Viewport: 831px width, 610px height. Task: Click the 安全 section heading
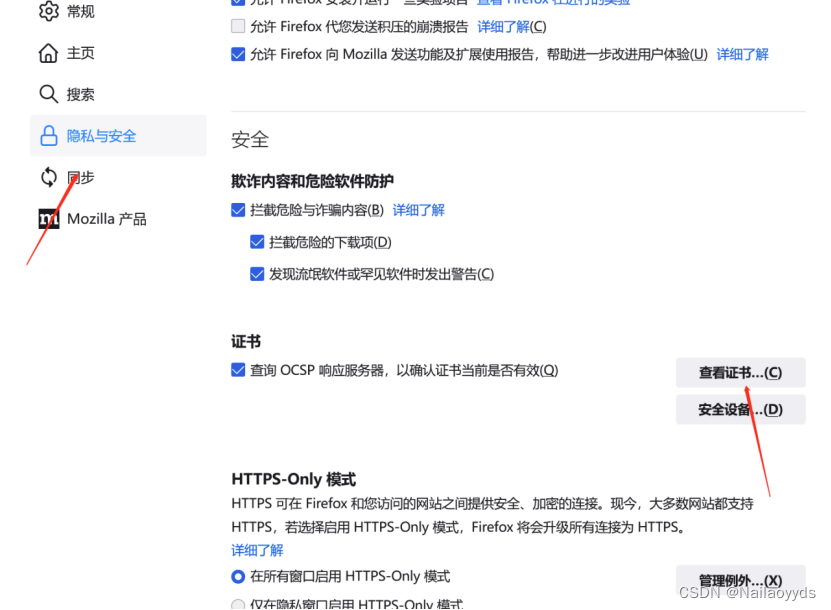coord(250,140)
